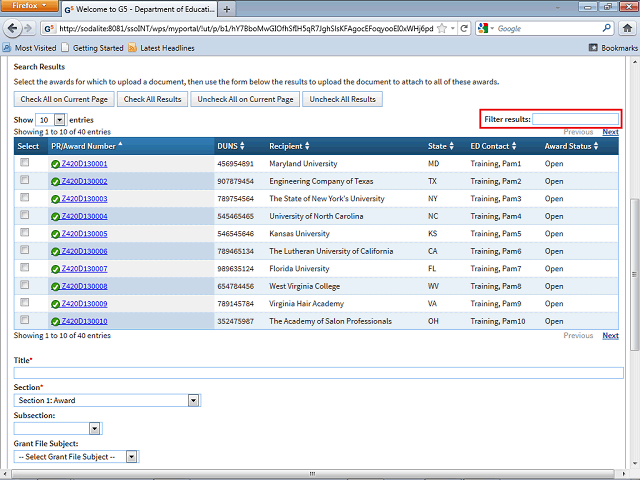Sort by the DUNS column arrows
The height and width of the screenshot is (480, 640).
point(242,147)
